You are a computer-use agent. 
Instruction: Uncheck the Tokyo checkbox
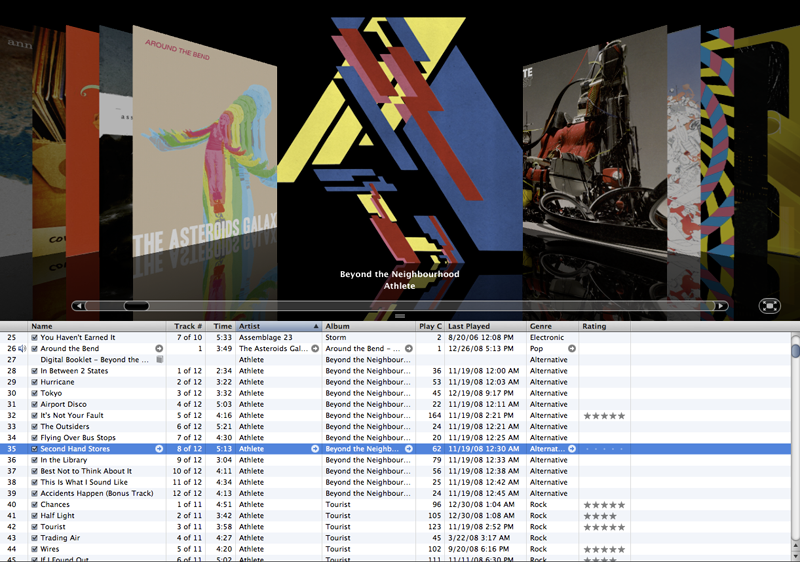click(x=35, y=393)
